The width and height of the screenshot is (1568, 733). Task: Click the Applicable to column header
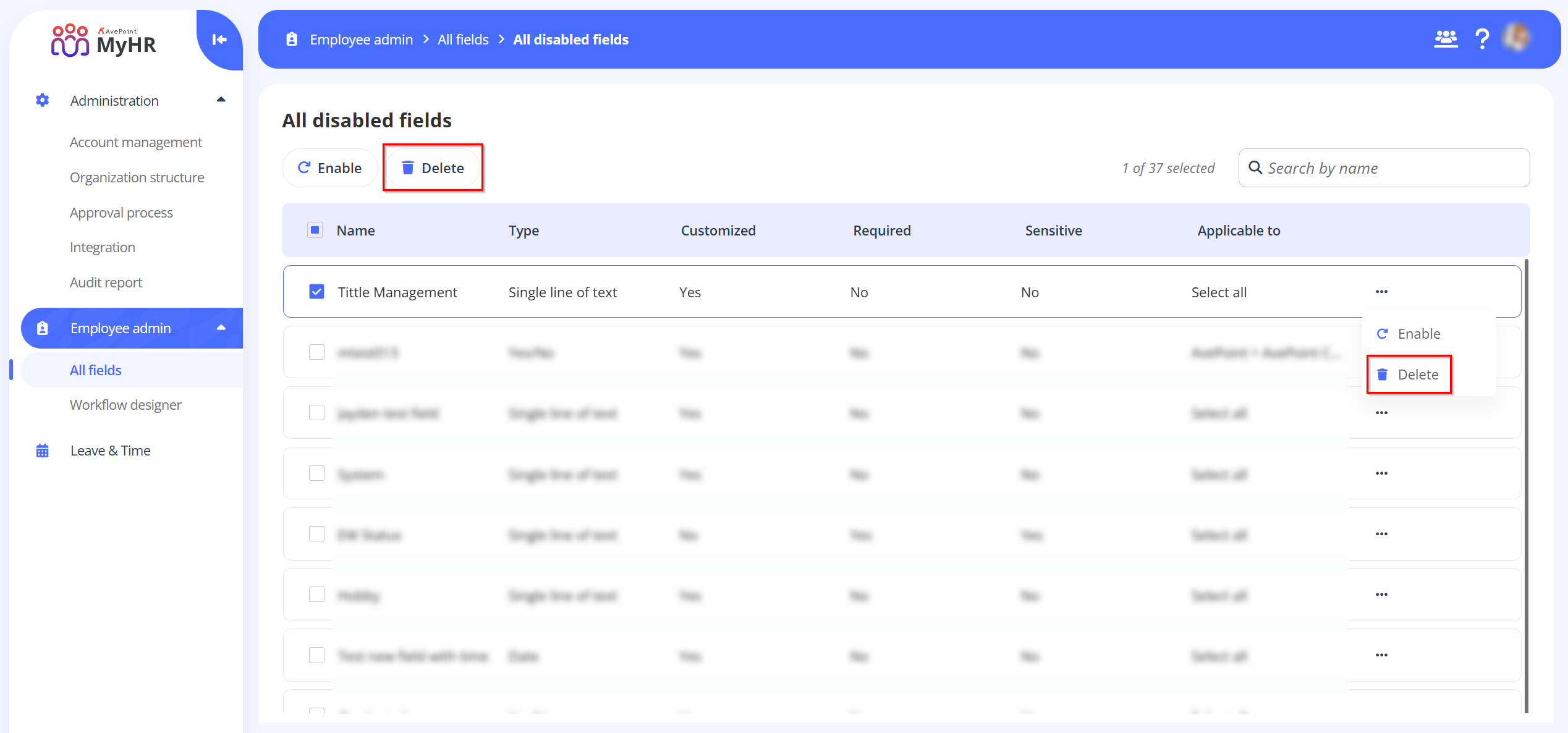tap(1239, 231)
